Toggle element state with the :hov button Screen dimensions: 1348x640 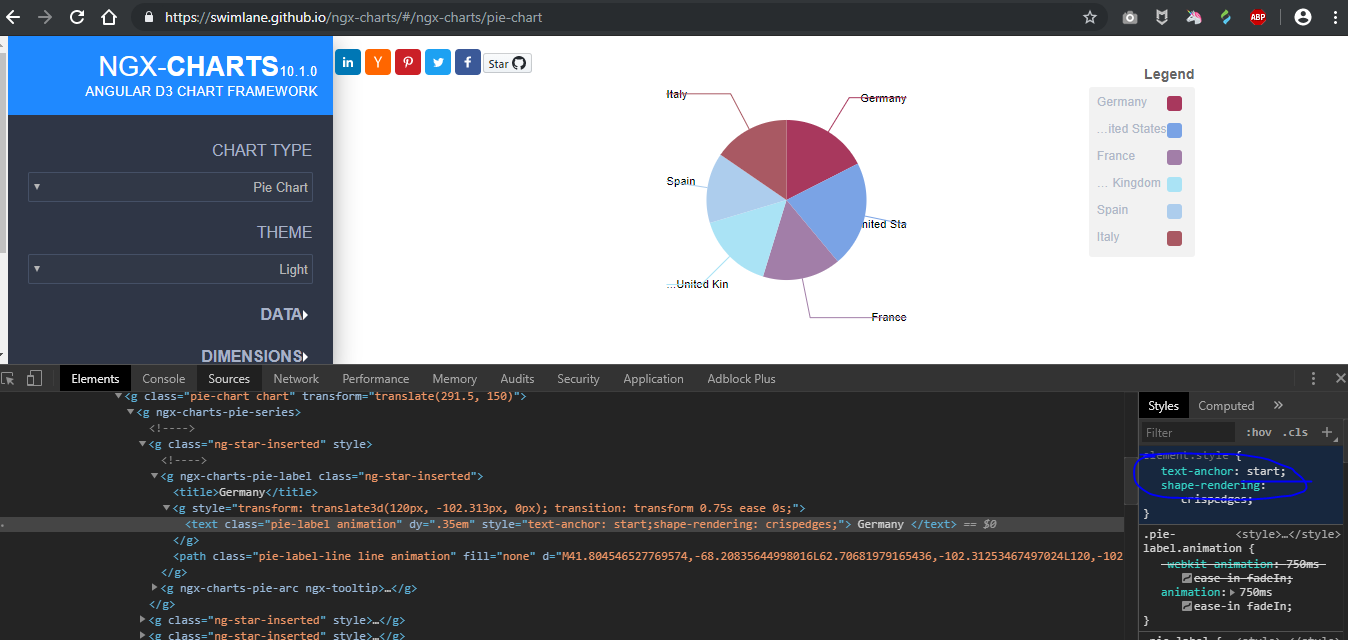point(1258,432)
